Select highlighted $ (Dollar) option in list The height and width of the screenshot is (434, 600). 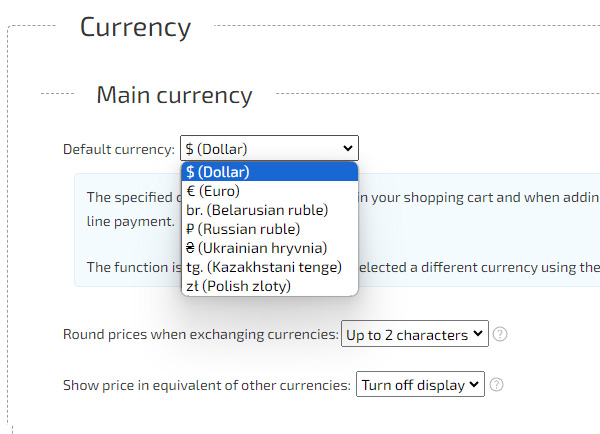click(x=268, y=171)
